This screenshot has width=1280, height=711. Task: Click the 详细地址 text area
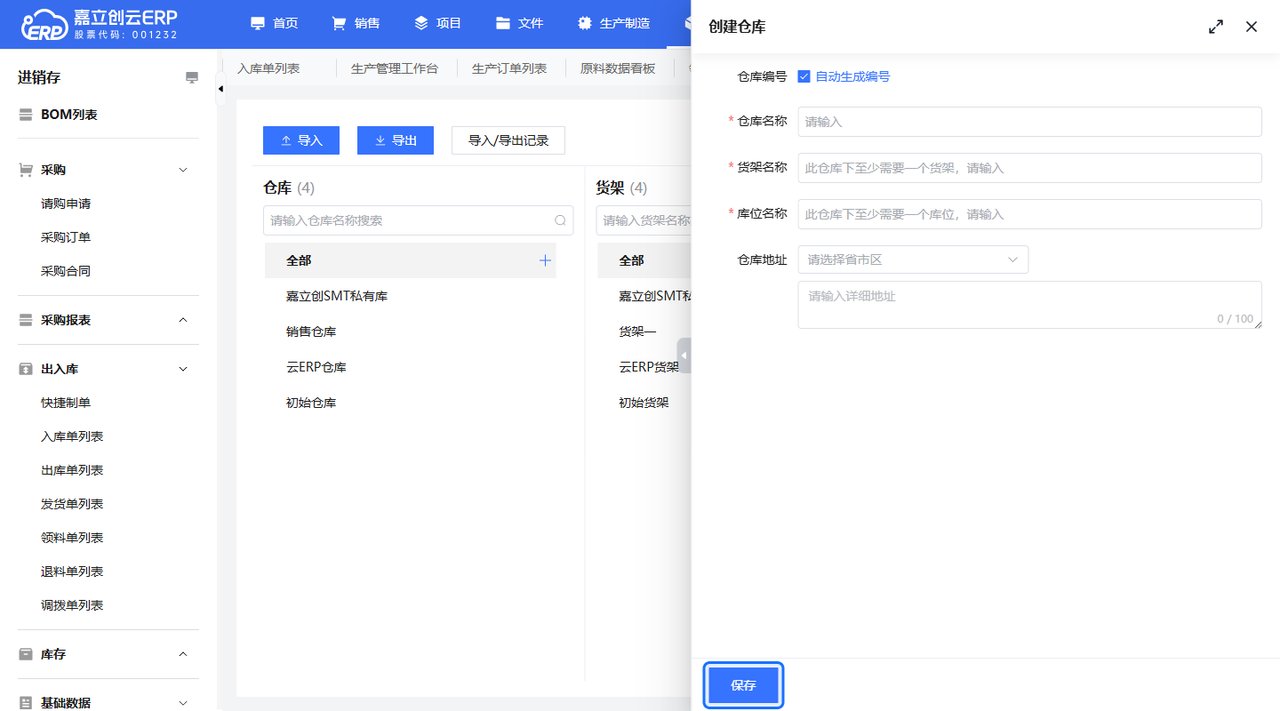pyautogui.click(x=1030, y=305)
